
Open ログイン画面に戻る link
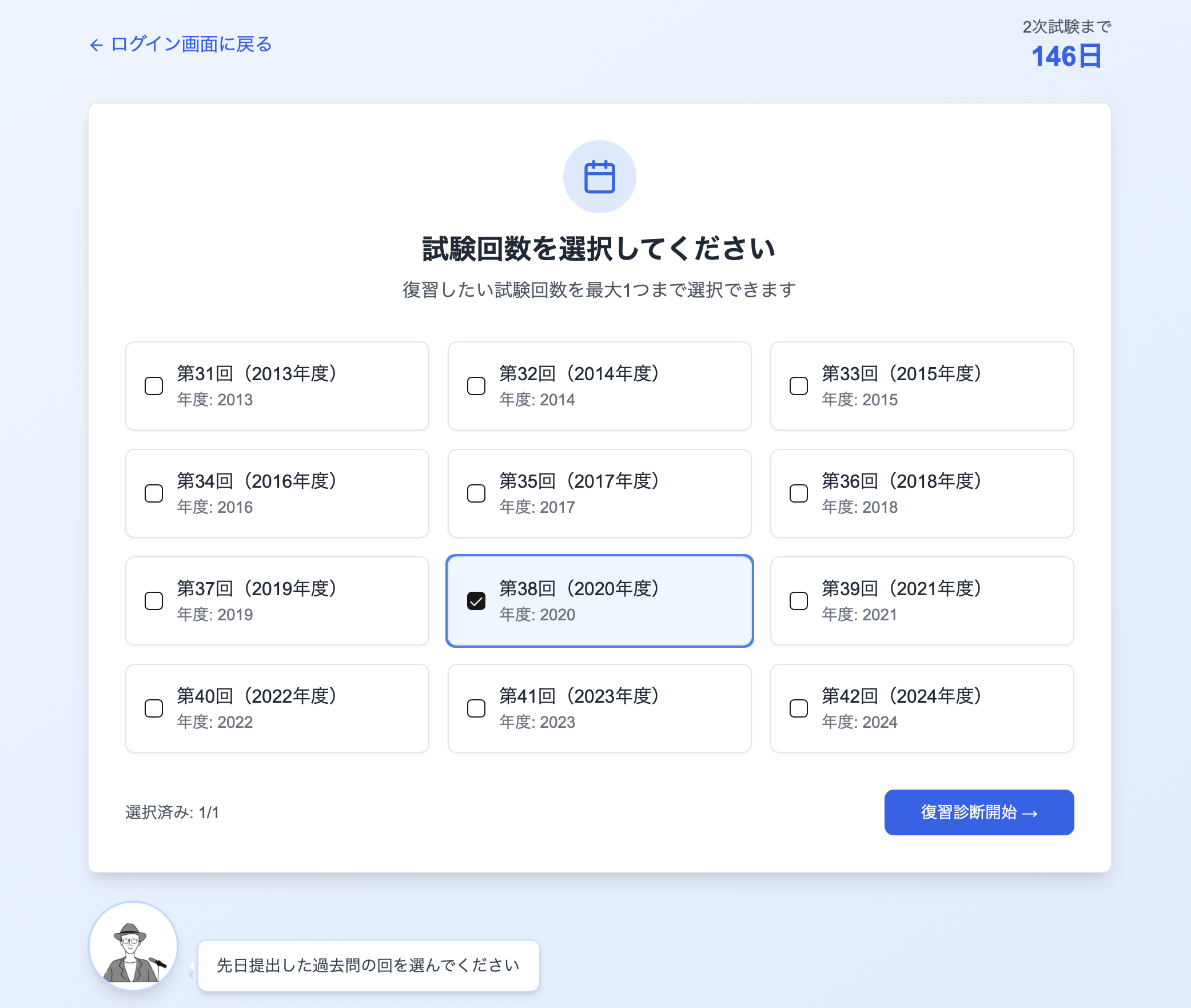point(190,44)
